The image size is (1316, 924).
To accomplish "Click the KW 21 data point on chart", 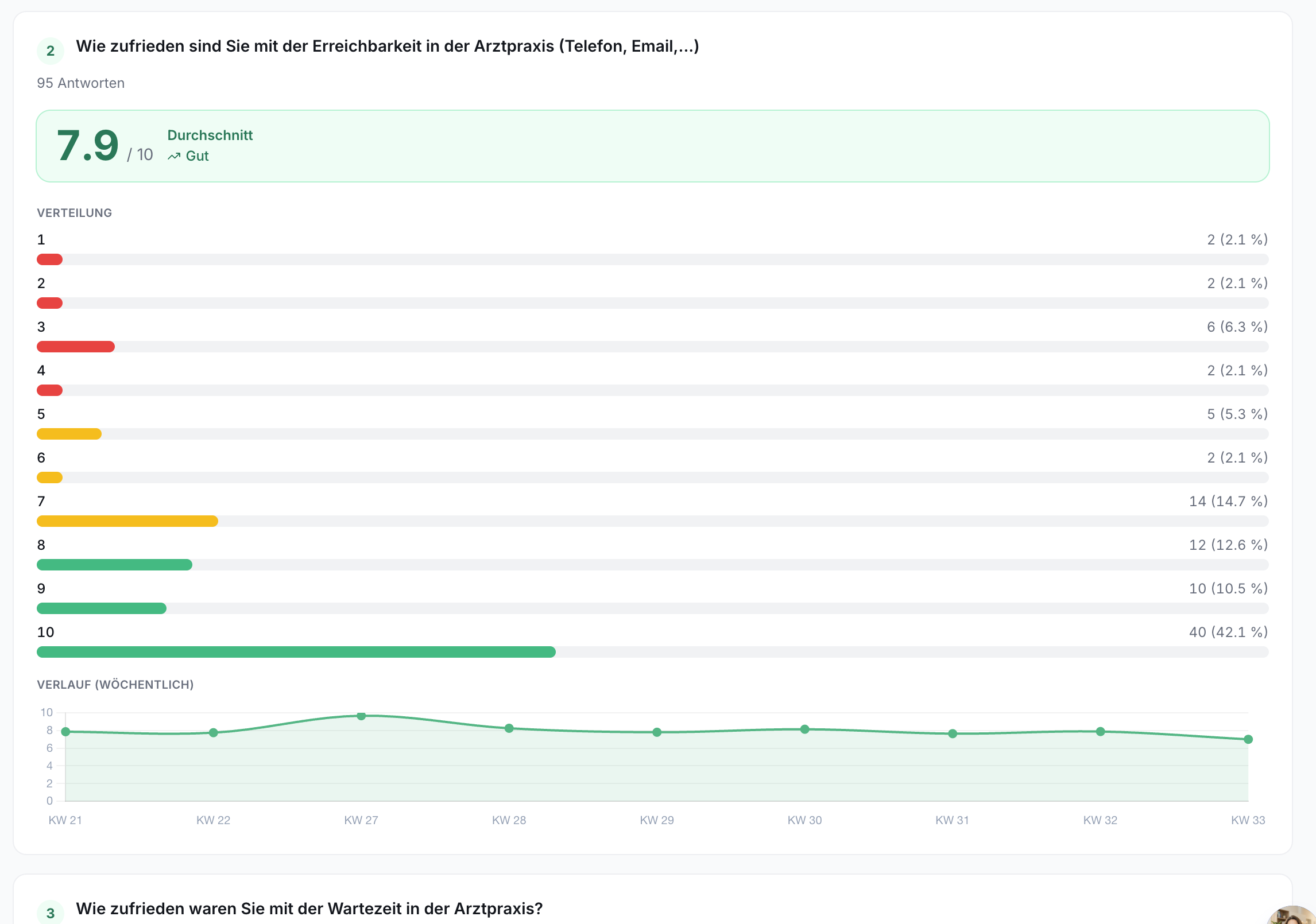I will click(x=65, y=732).
